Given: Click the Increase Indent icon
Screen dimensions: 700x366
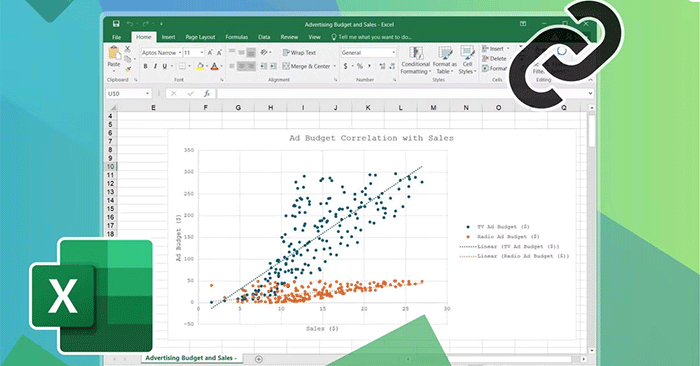Looking at the screenshot, I should point(273,66).
